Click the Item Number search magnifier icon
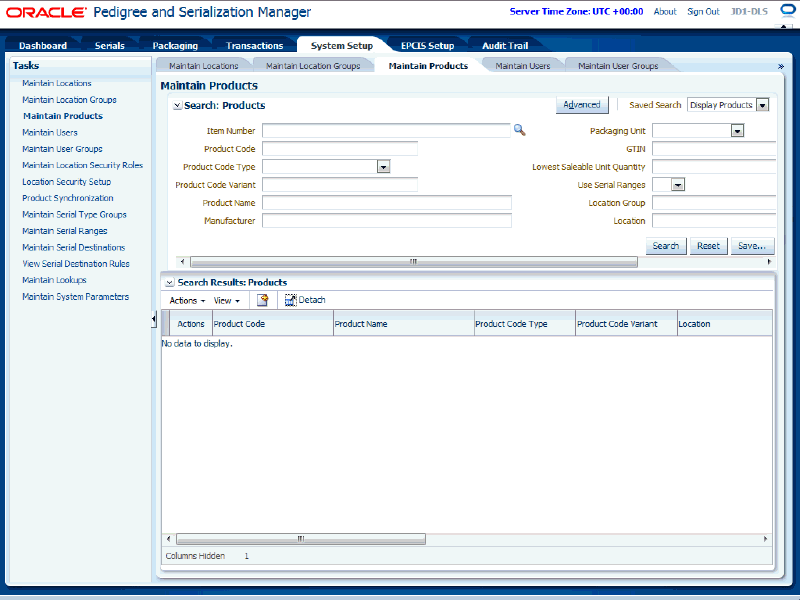 [519, 130]
